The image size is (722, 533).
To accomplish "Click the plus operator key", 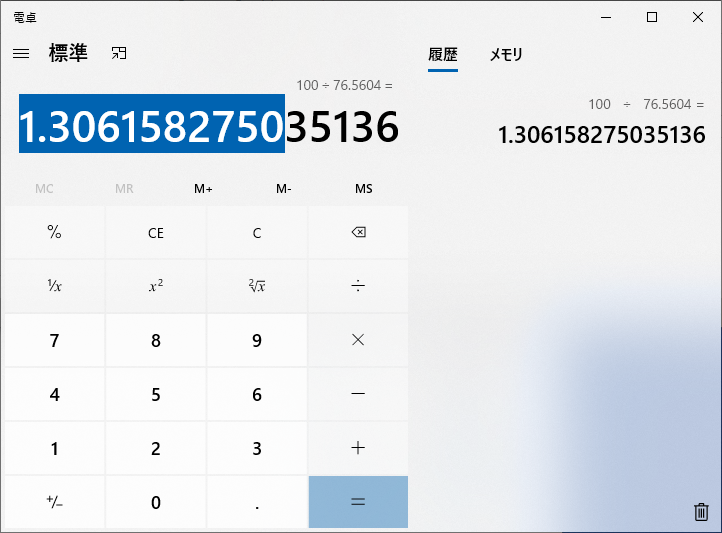I will coord(358,448).
